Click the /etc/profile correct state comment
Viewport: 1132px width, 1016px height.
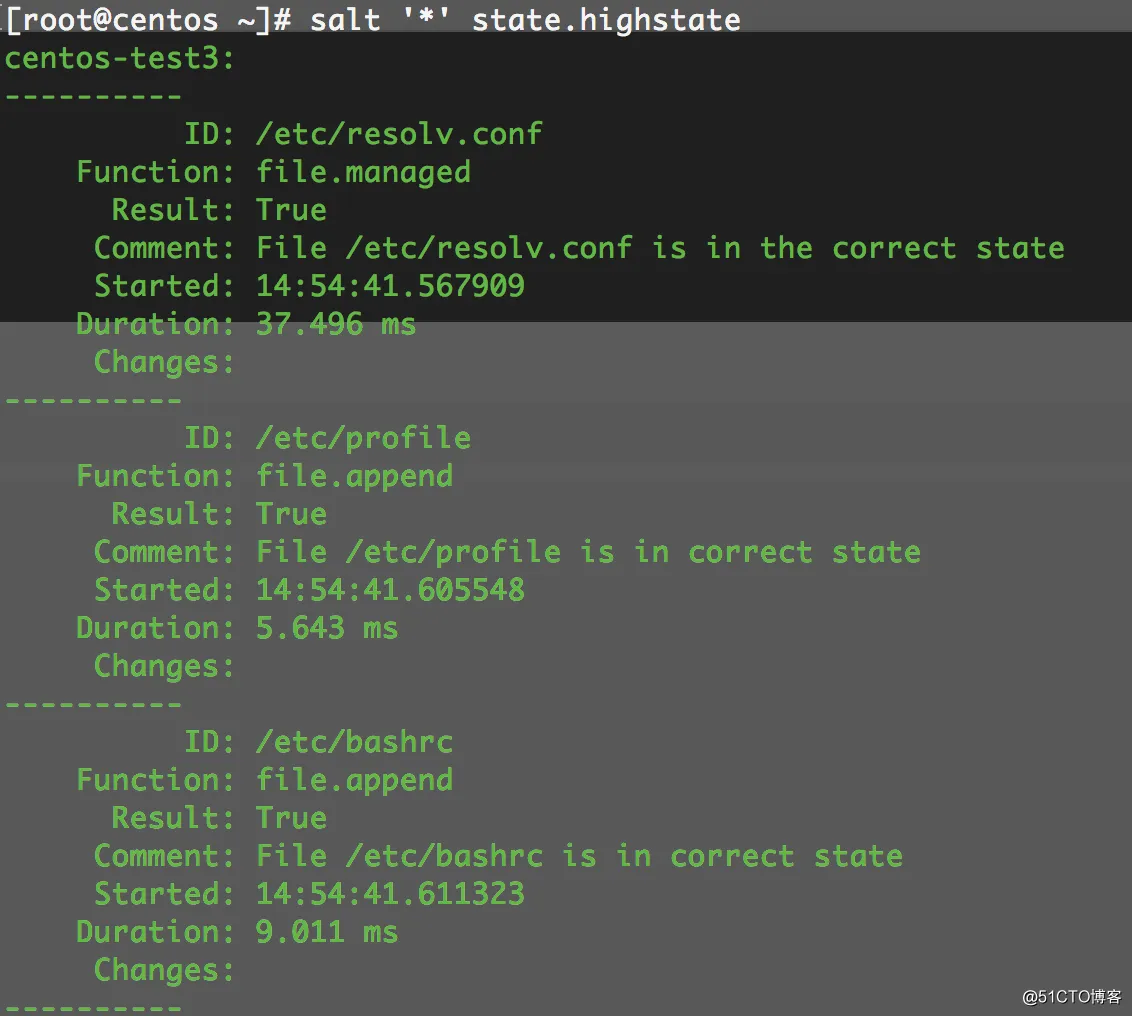(x=588, y=551)
